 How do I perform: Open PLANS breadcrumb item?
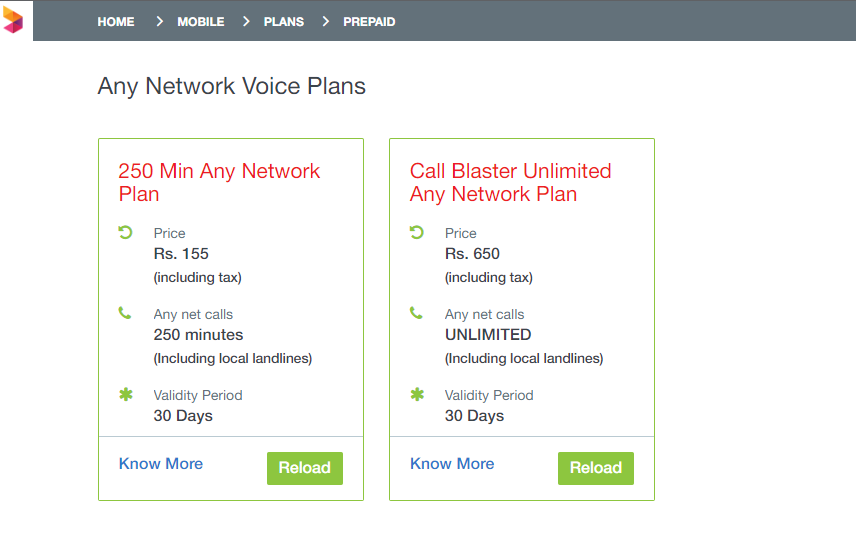tap(284, 22)
